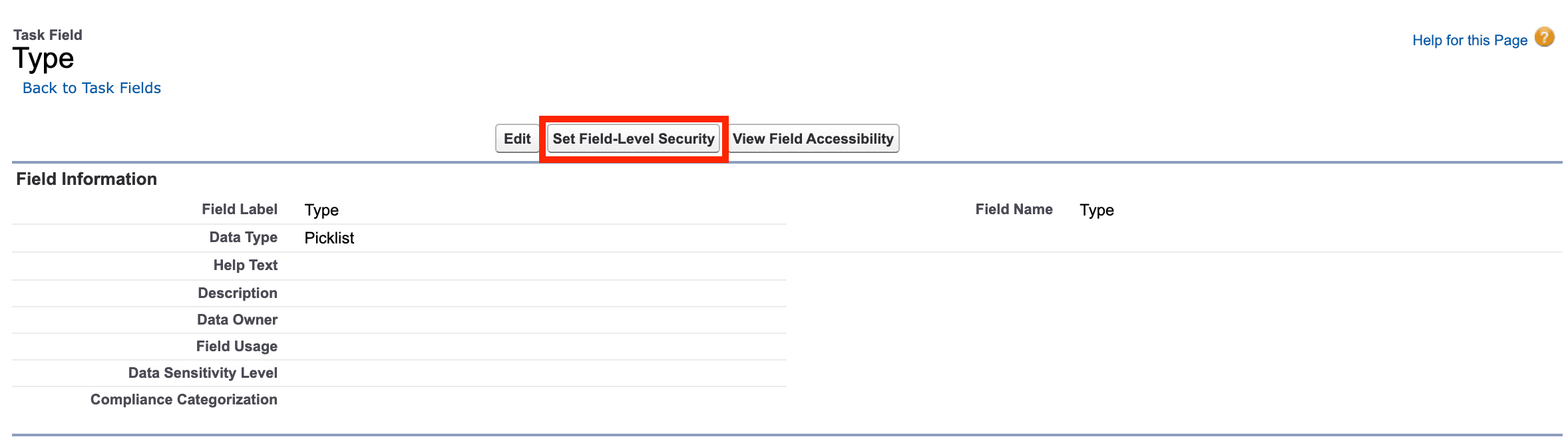
Task: Click the large Type page title
Action: pos(43,59)
